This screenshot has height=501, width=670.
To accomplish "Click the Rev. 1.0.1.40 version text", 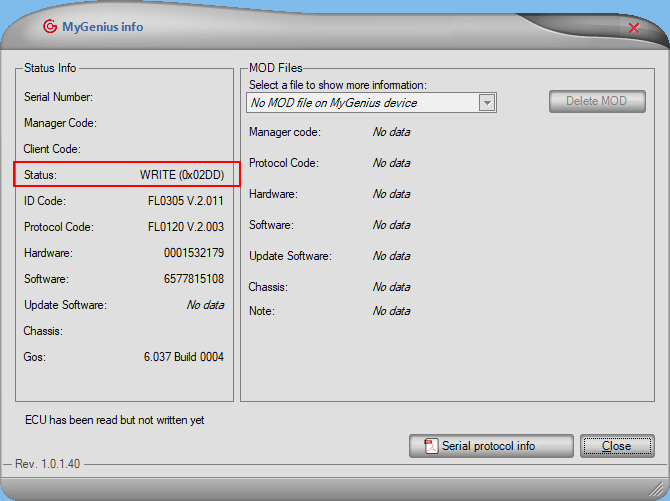I will (x=47, y=464).
